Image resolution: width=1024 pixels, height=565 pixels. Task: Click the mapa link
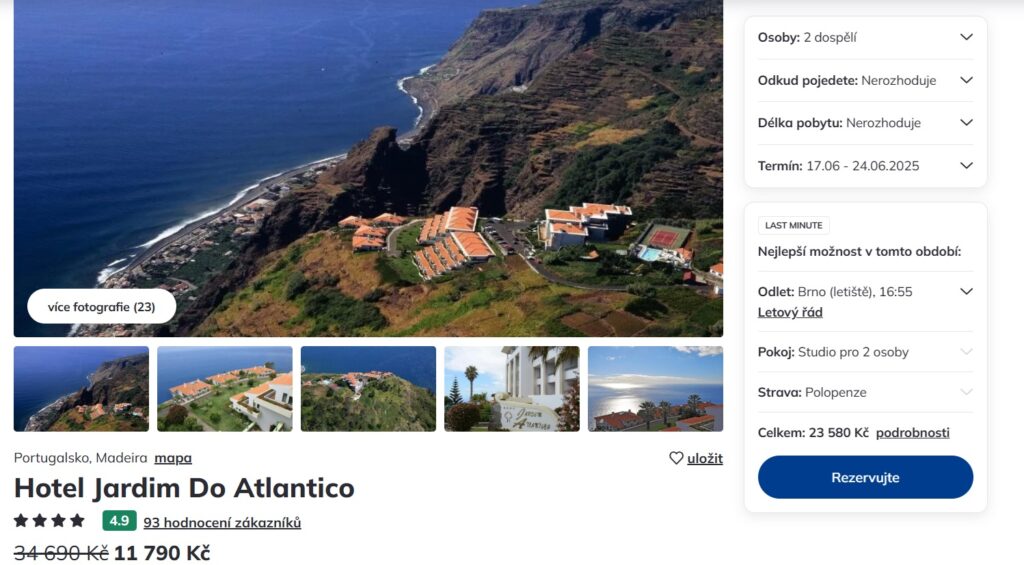tap(173, 458)
